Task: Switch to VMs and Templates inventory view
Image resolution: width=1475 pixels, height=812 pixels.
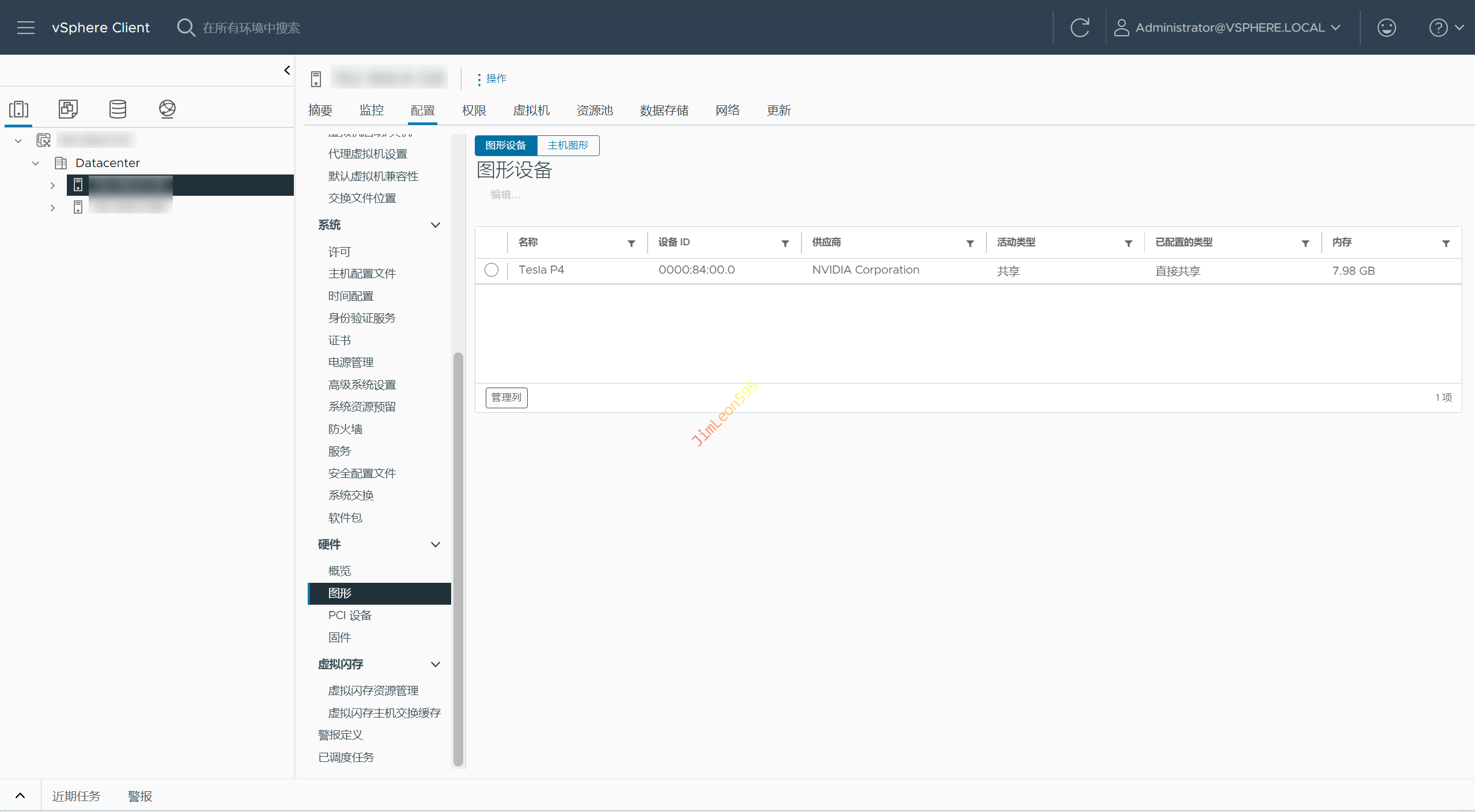Action: click(68, 109)
